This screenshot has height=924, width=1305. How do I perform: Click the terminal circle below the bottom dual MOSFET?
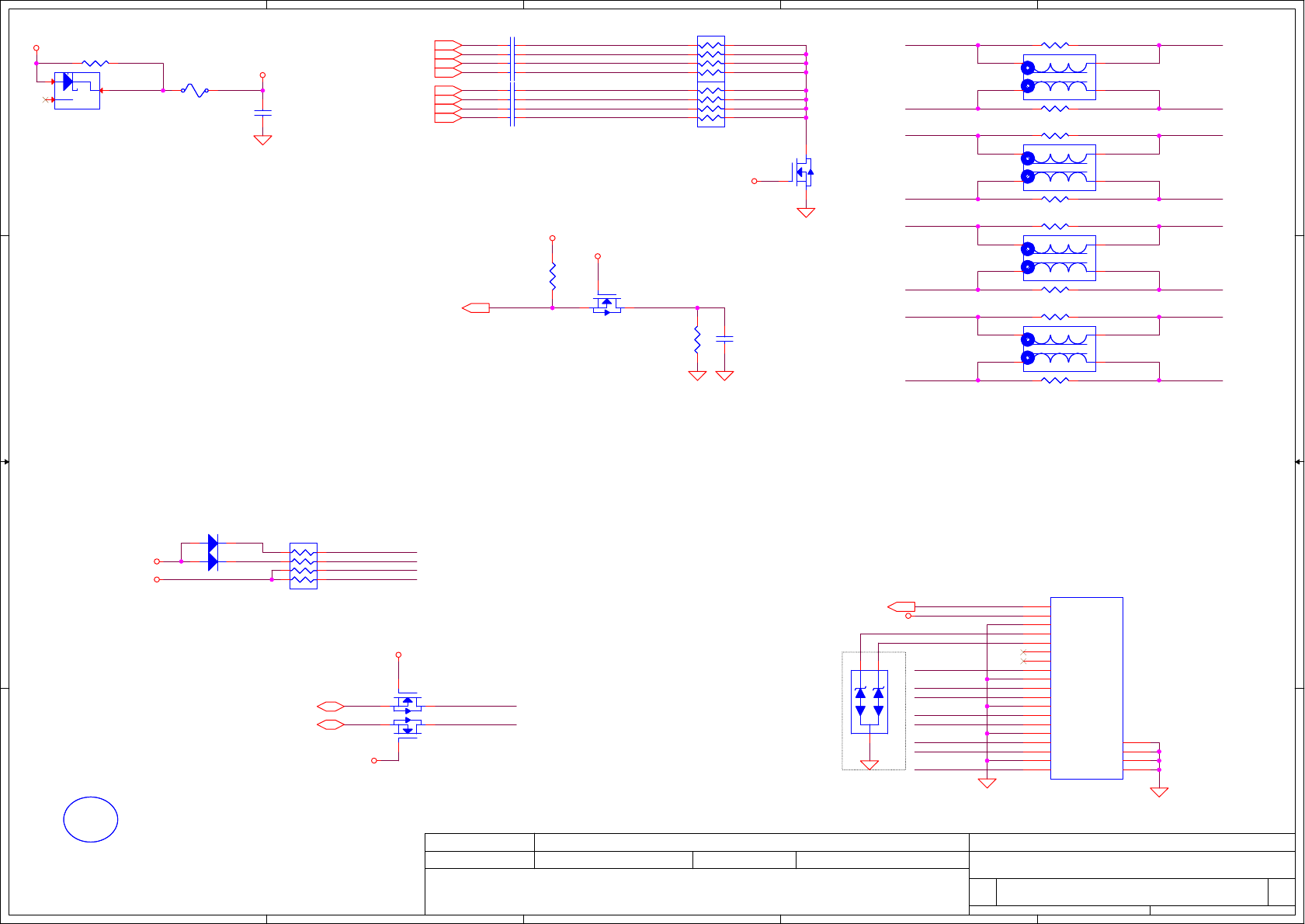(x=374, y=760)
